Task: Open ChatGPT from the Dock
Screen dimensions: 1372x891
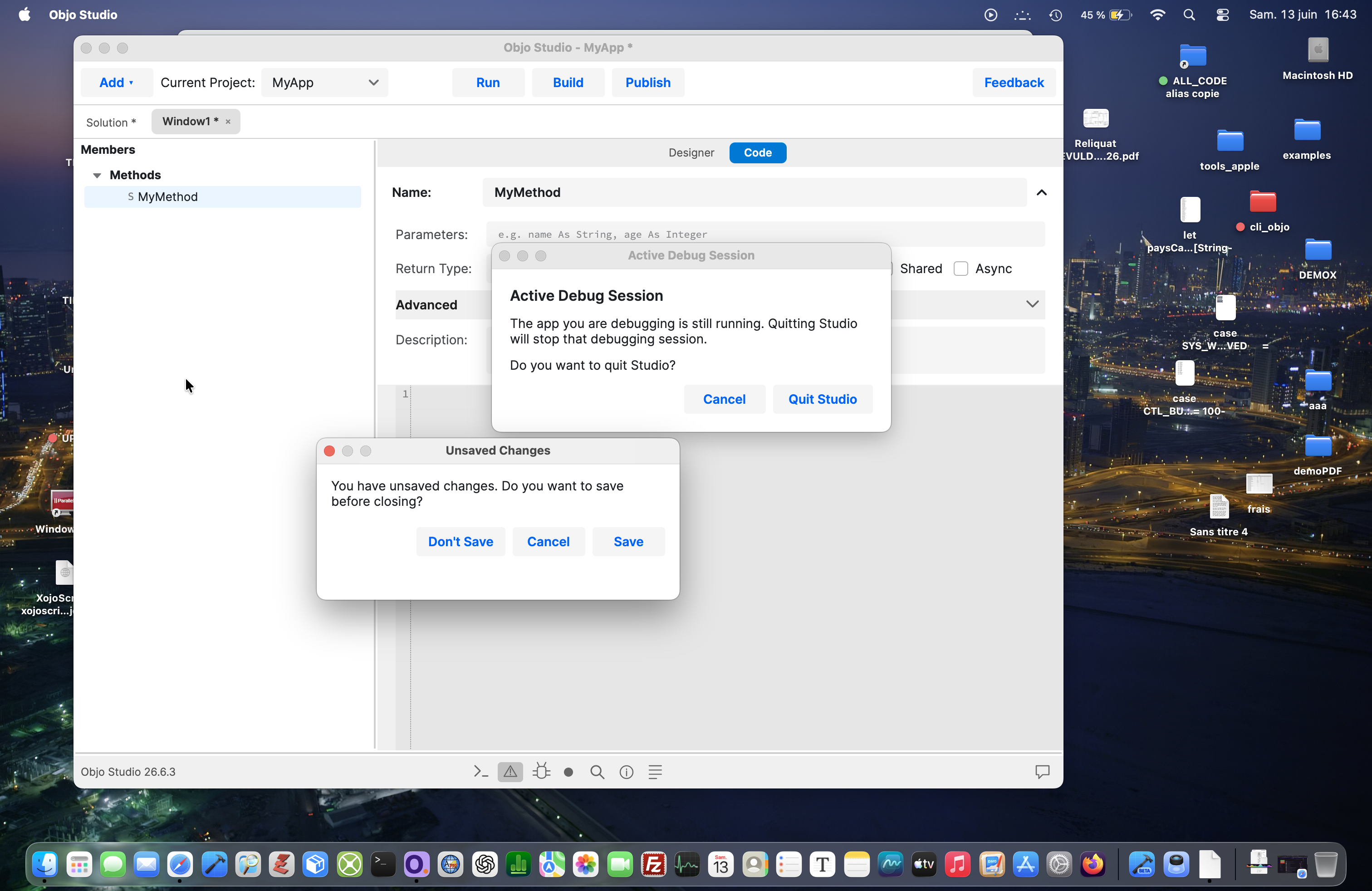Action: [x=484, y=864]
